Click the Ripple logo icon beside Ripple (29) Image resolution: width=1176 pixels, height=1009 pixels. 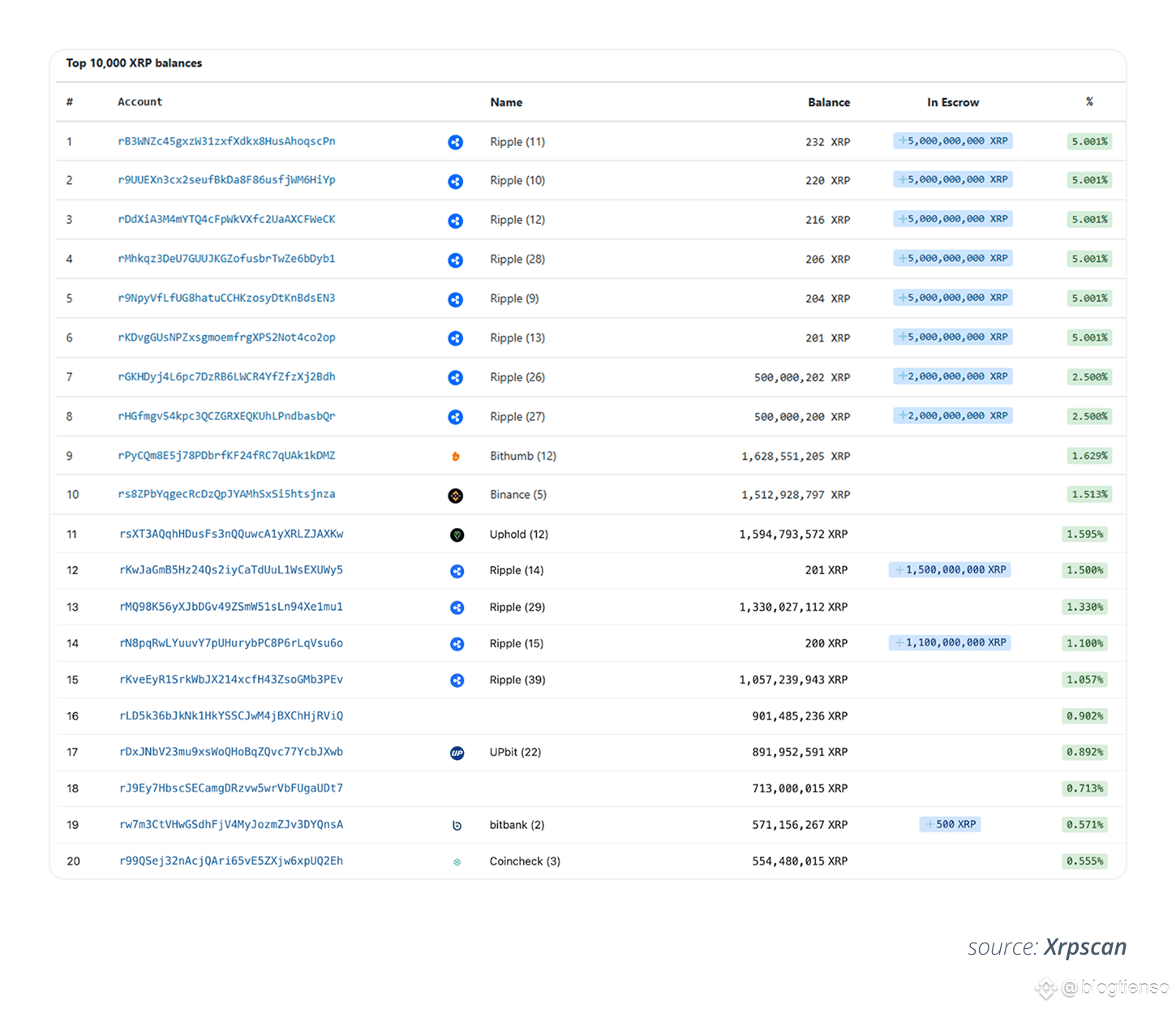(457, 608)
